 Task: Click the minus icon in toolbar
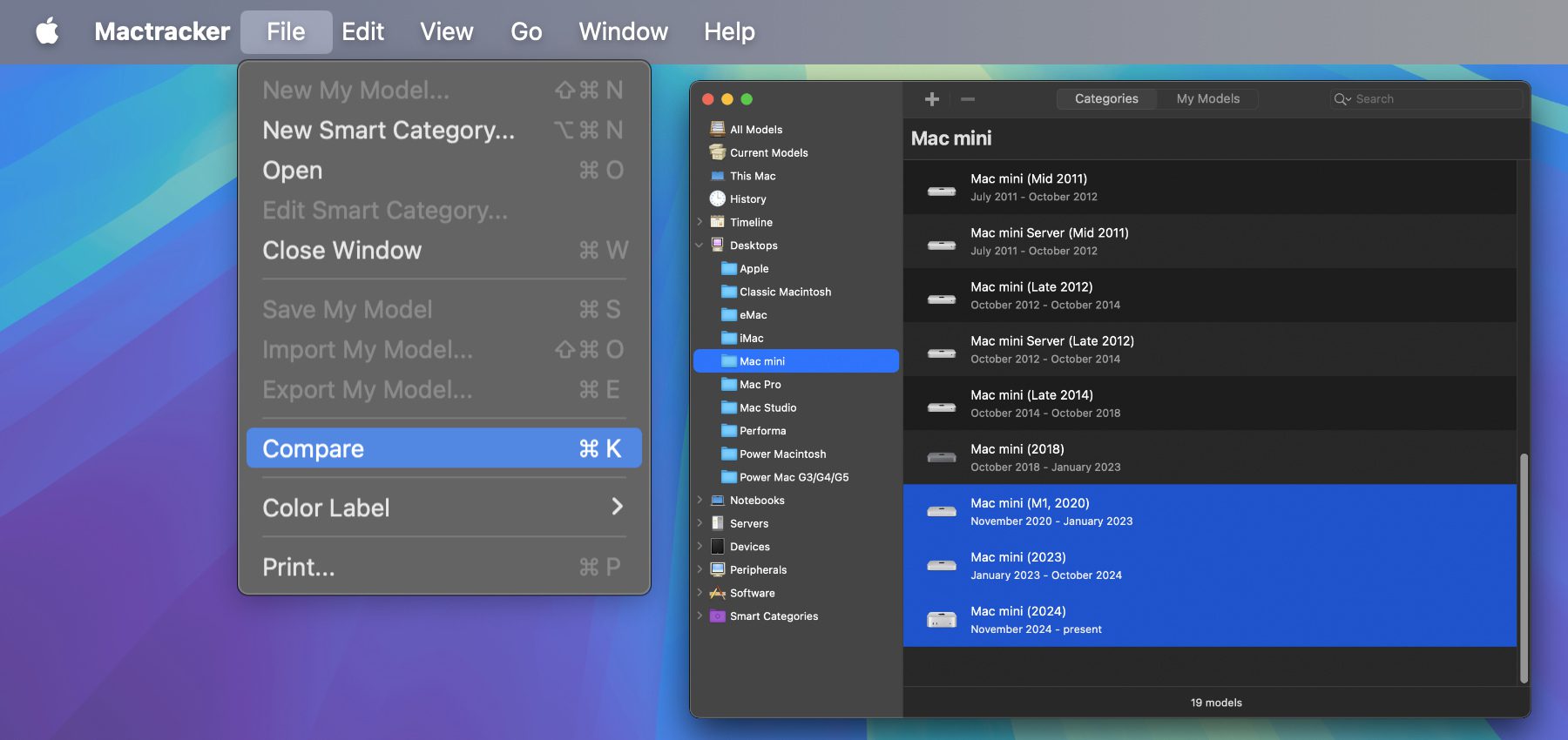(967, 99)
